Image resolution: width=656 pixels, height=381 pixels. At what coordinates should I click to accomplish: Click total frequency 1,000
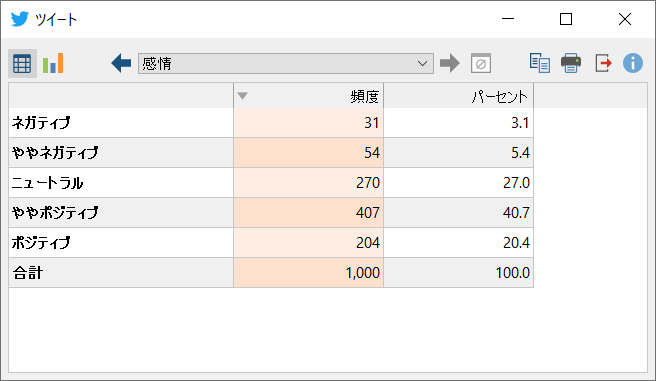363,273
